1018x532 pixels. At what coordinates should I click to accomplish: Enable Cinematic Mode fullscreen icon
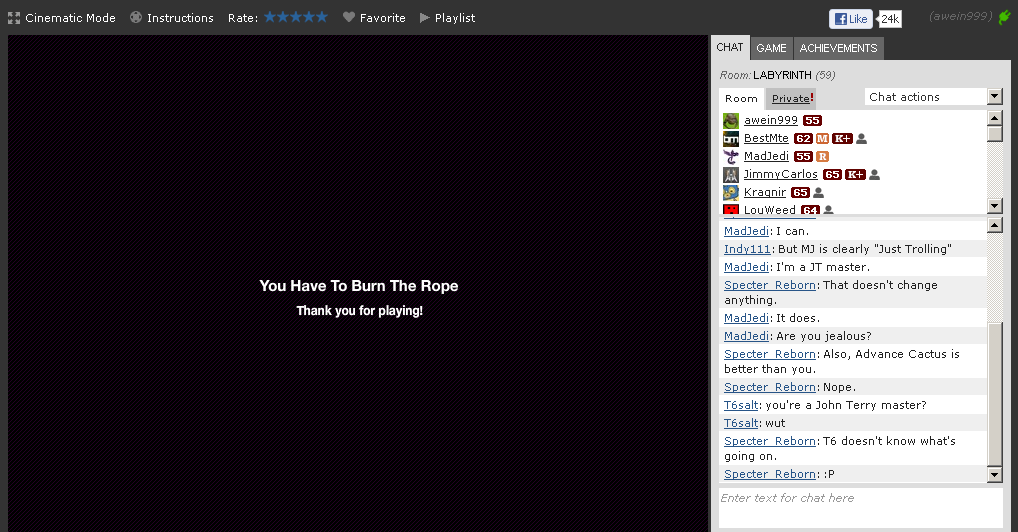pos(14,18)
